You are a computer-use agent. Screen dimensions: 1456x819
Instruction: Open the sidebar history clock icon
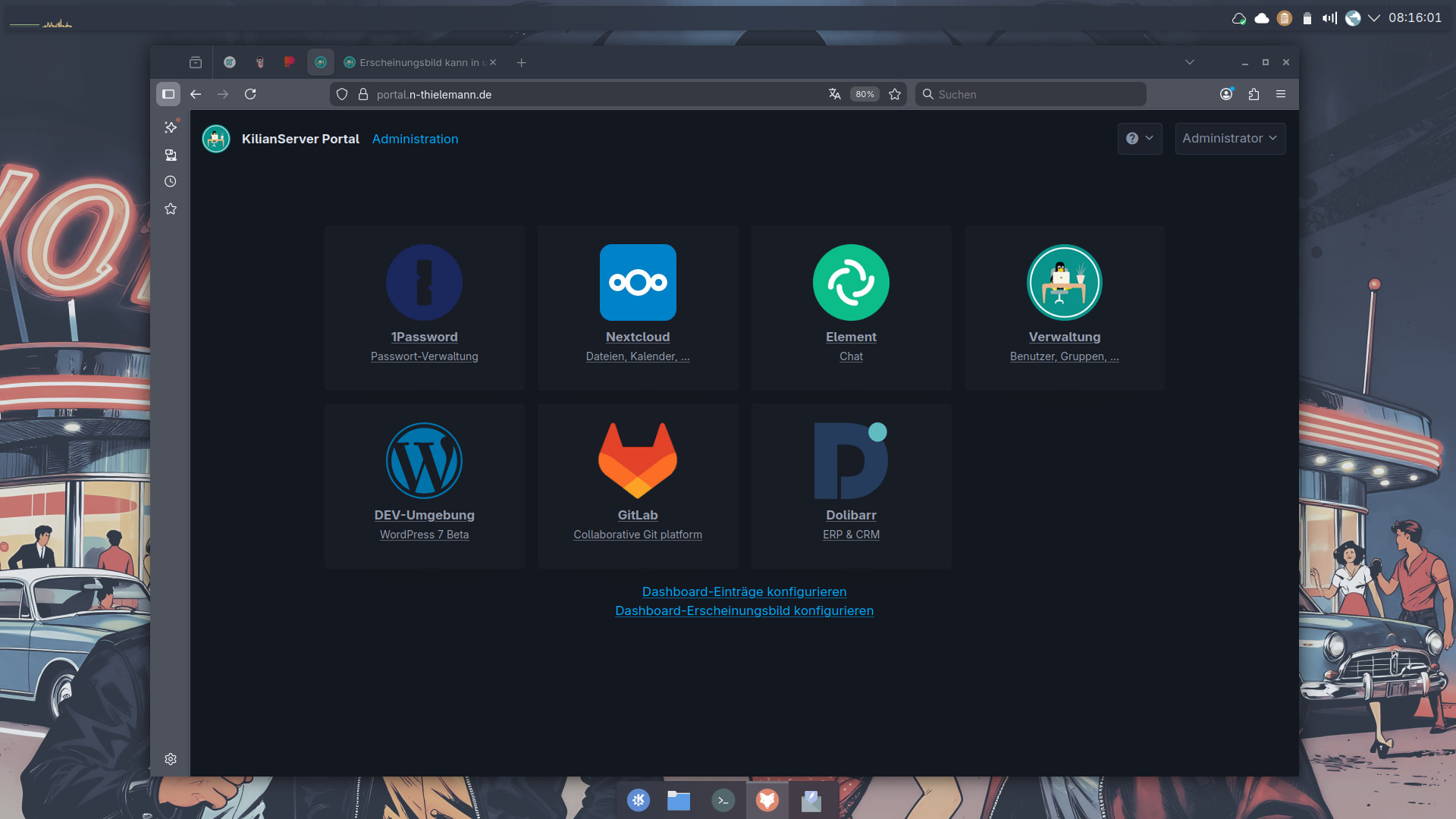coord(171,181)
